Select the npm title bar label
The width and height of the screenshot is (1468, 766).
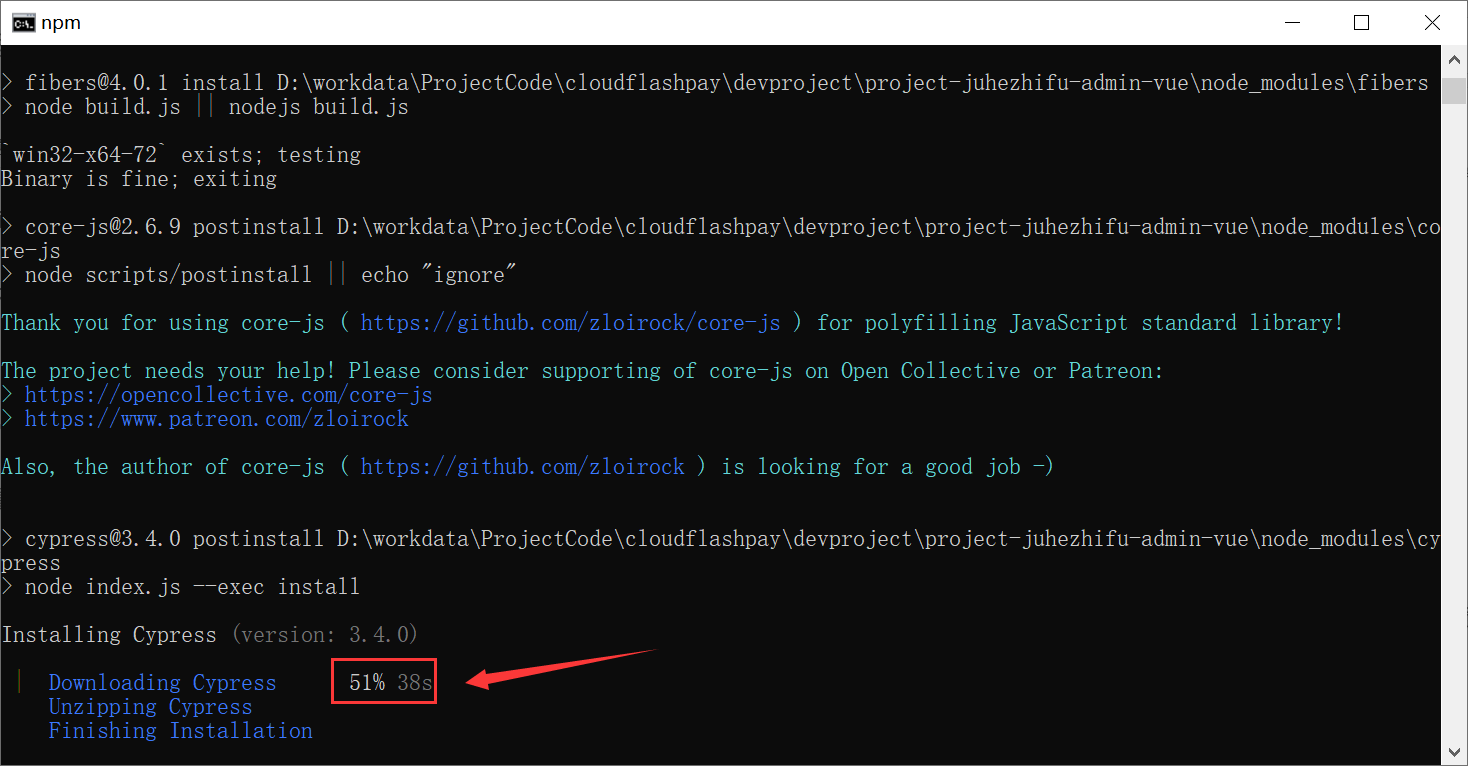pyautogui.click(x=60, y=21)
